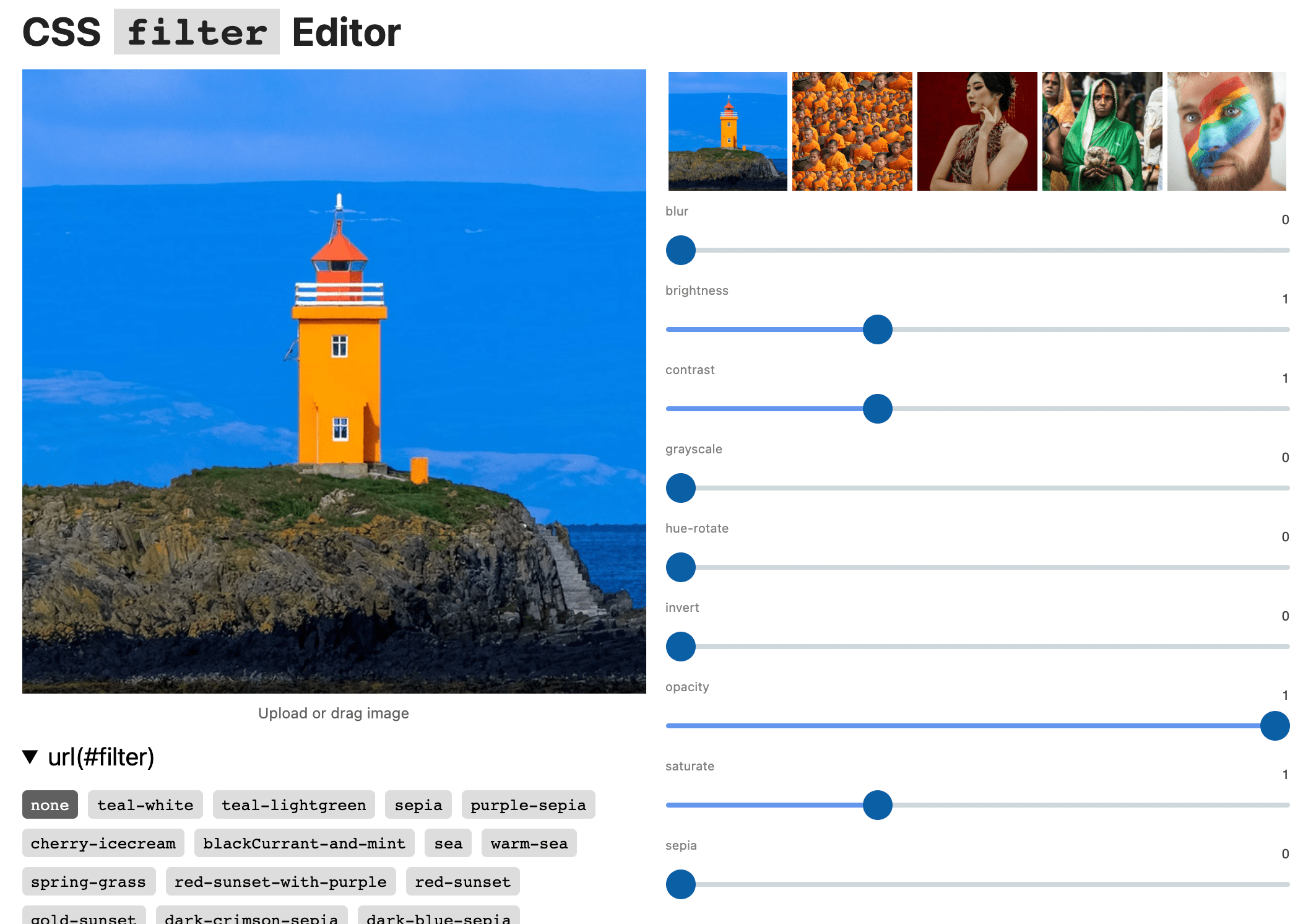Select the orange monks thumbnail image
Screen dimensions: 1316x924
pos(852,131)
